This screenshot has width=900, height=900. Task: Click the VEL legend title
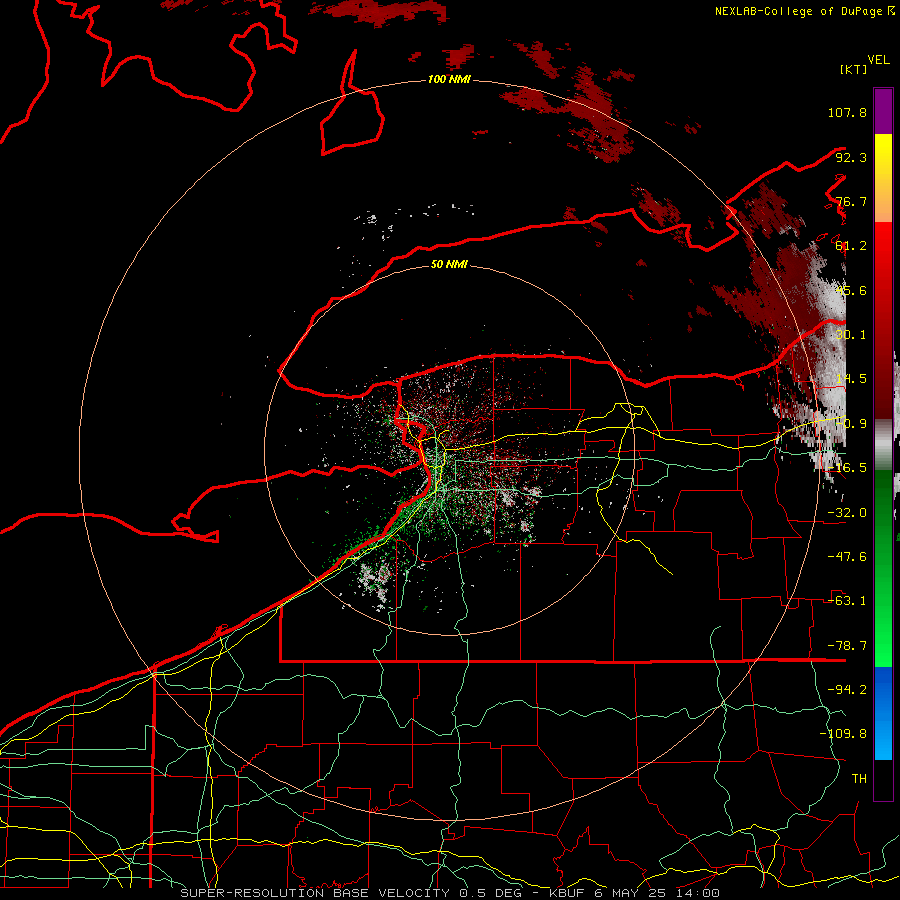coord(878,60)
